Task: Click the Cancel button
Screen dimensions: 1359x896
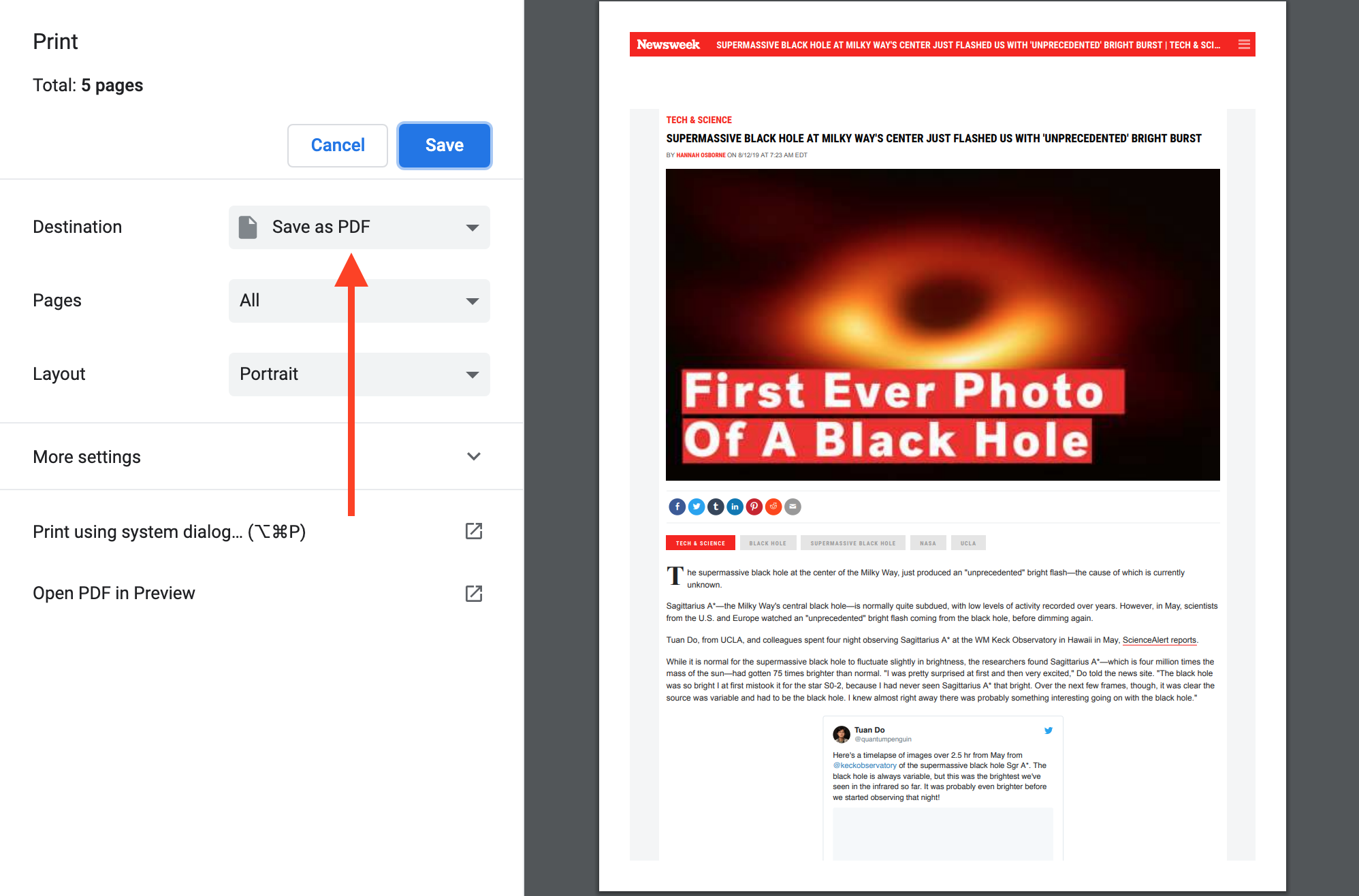Action: click(338, 146)
